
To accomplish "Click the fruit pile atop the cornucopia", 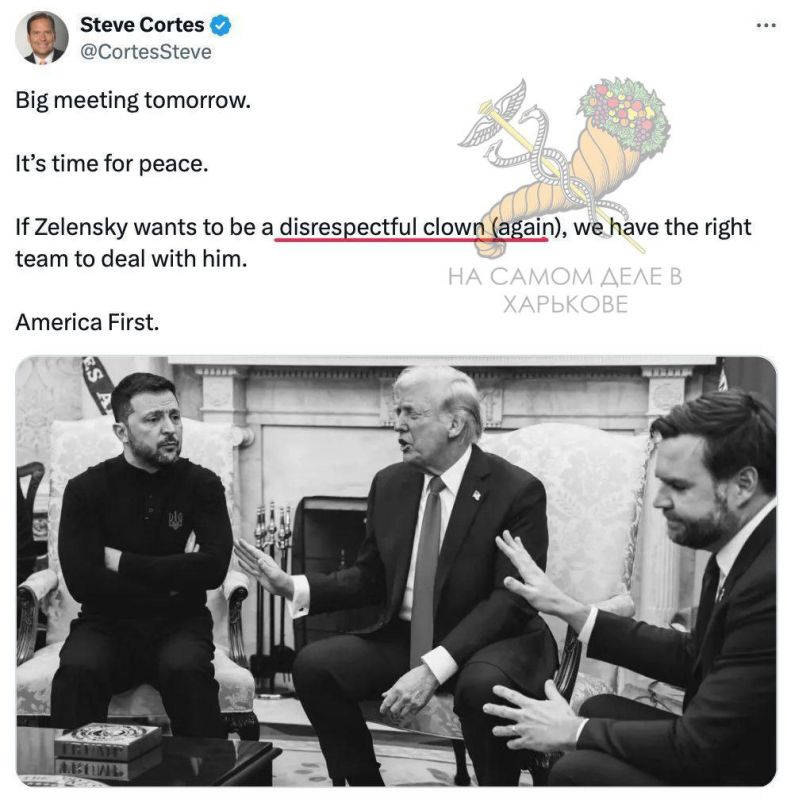I will click(624, 113).
